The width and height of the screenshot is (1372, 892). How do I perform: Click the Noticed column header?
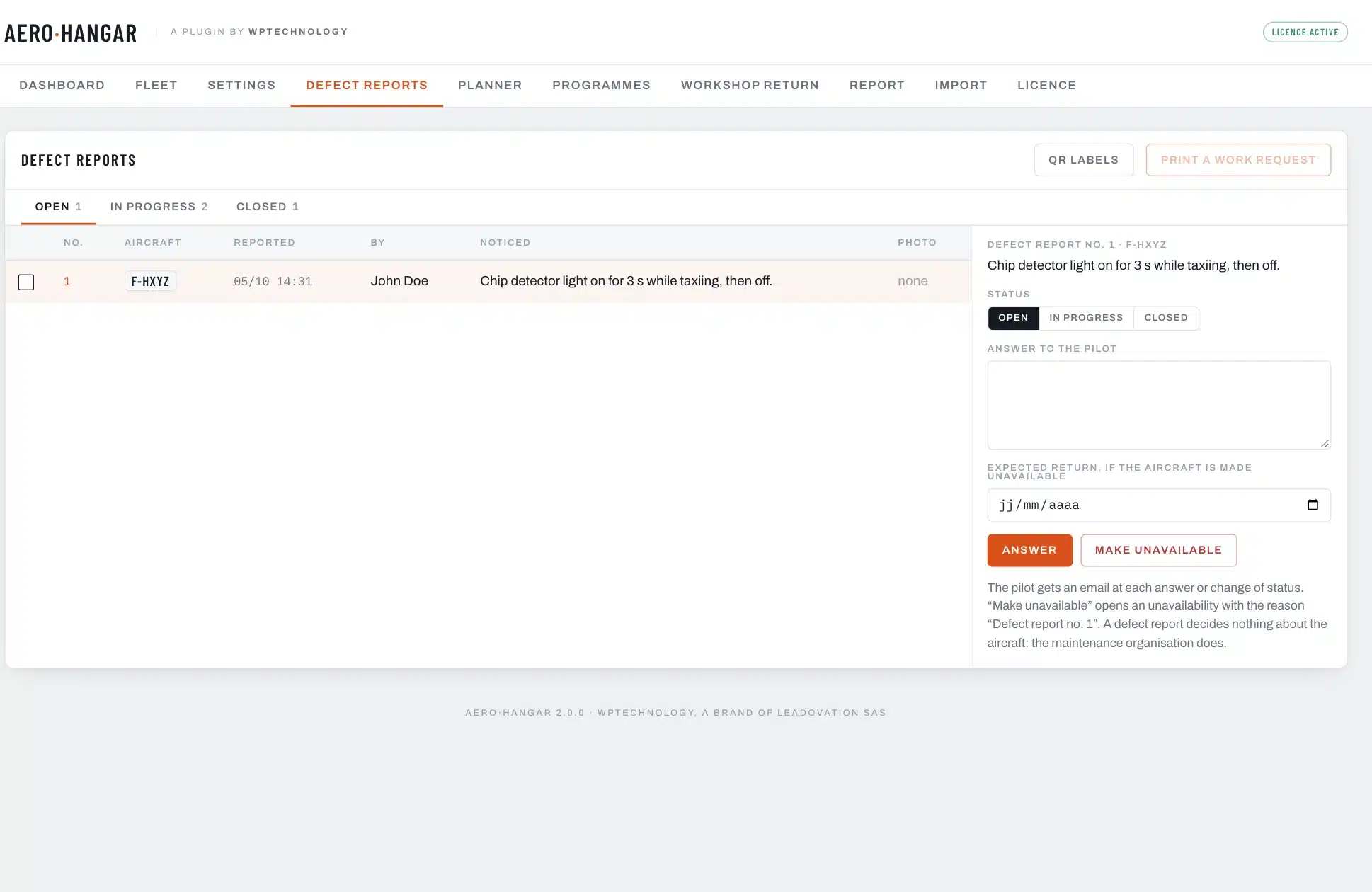(505, 243)
